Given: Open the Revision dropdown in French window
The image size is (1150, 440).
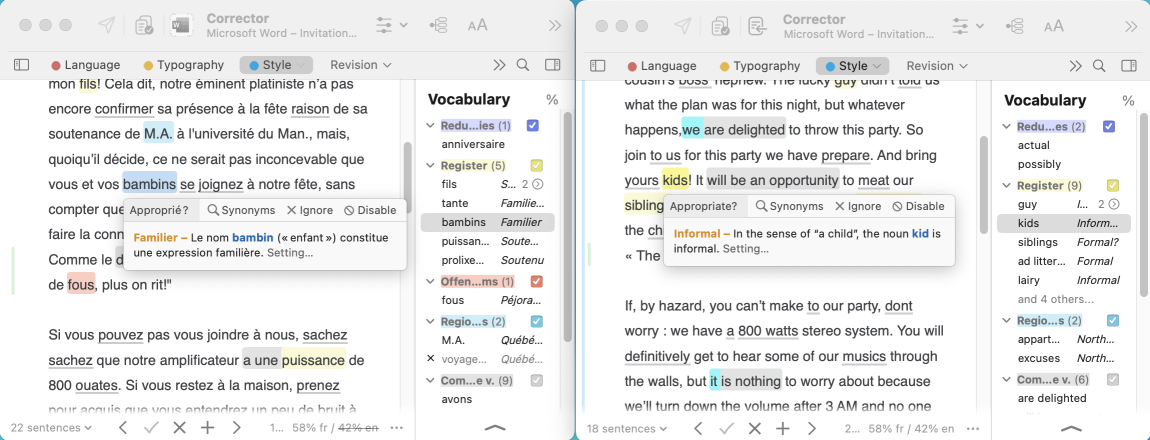Looking at the screenshot, I should point(361,65).
